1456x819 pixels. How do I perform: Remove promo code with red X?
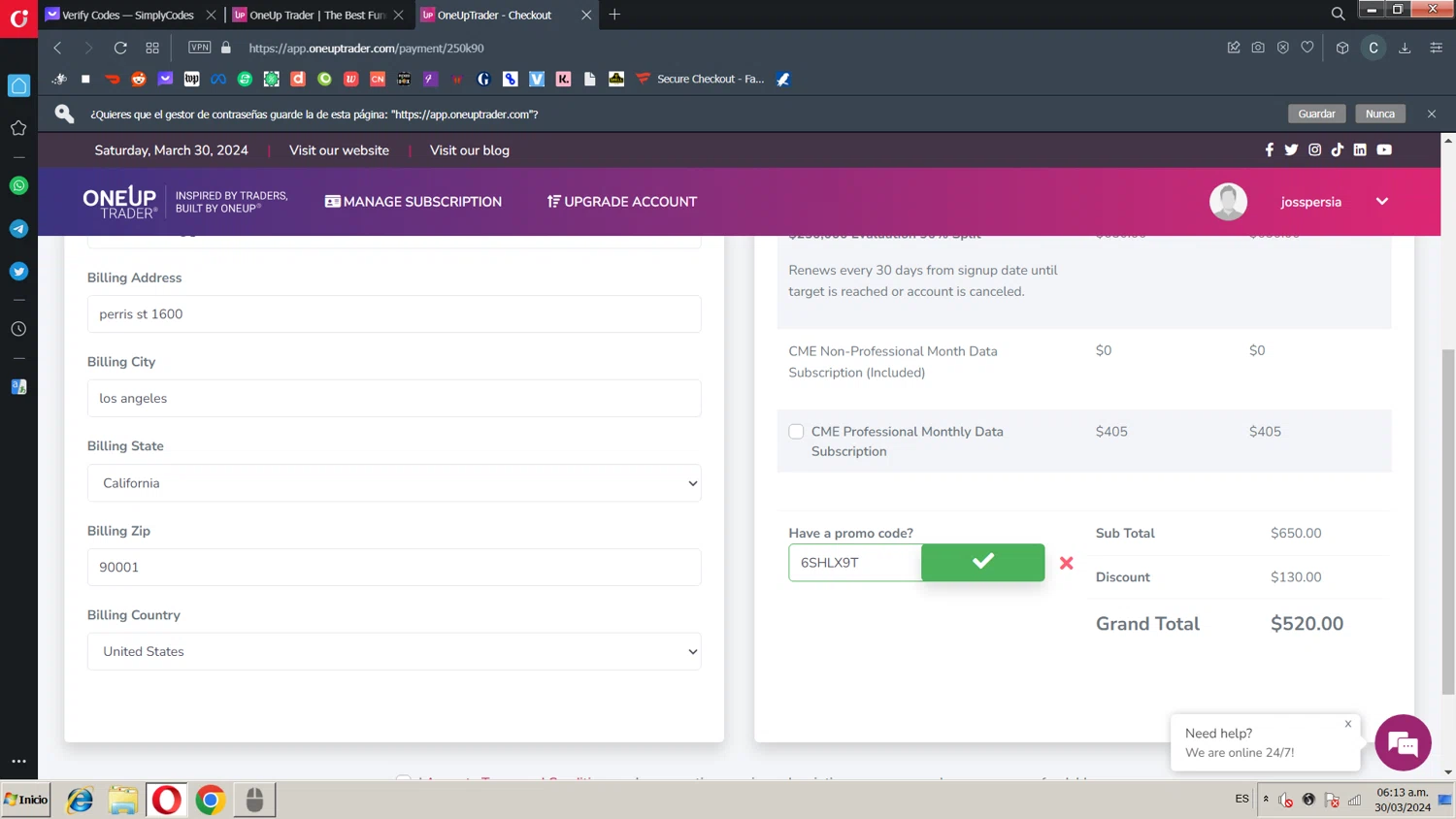1066,563
